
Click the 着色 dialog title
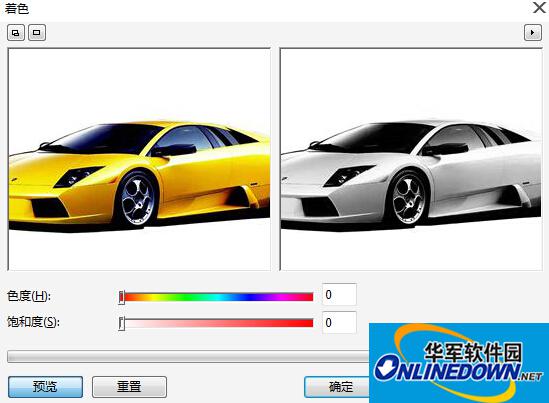pyautogui.click(x=16, y=8)
